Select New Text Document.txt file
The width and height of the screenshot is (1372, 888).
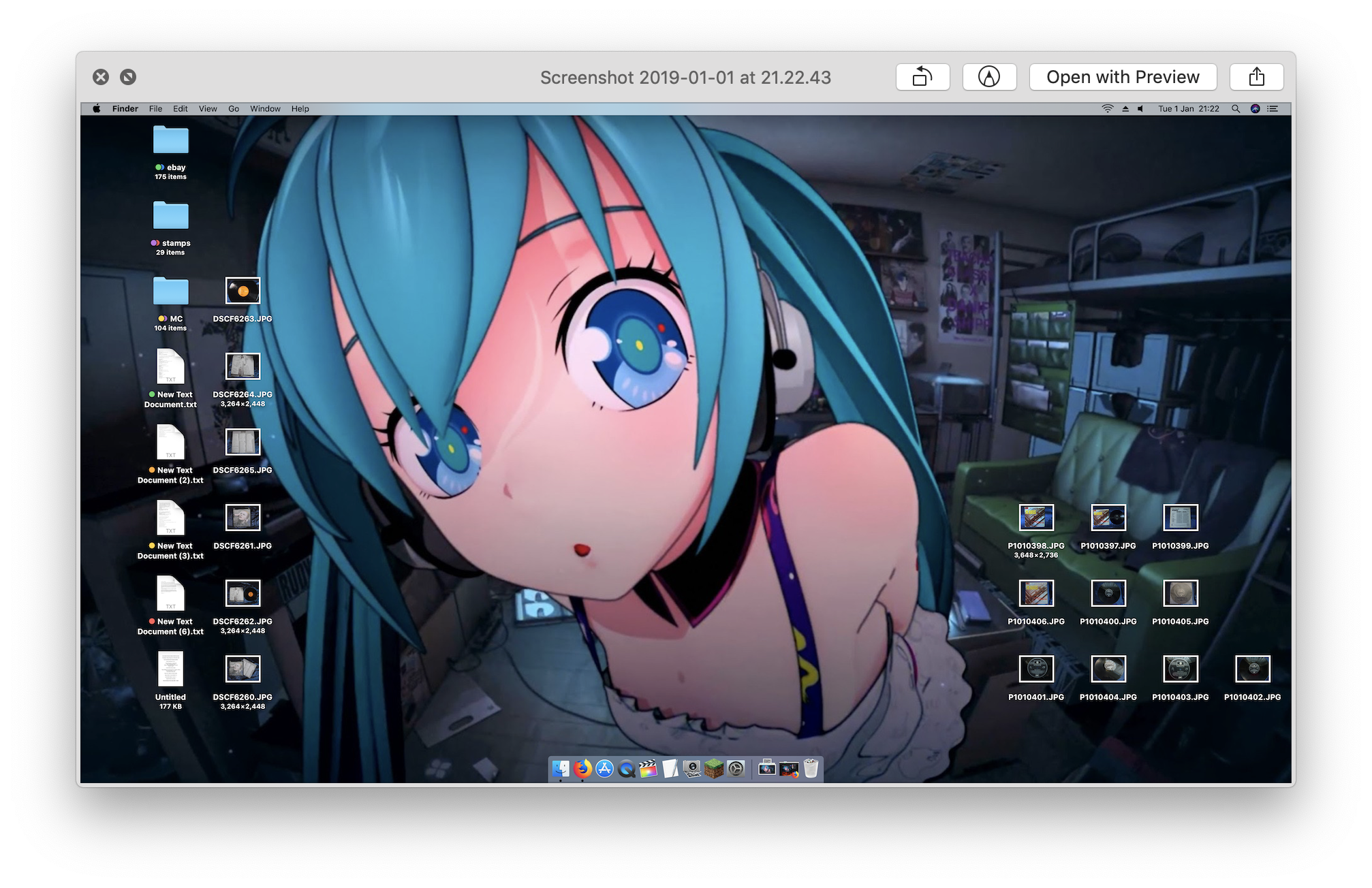tap(170, 366)
